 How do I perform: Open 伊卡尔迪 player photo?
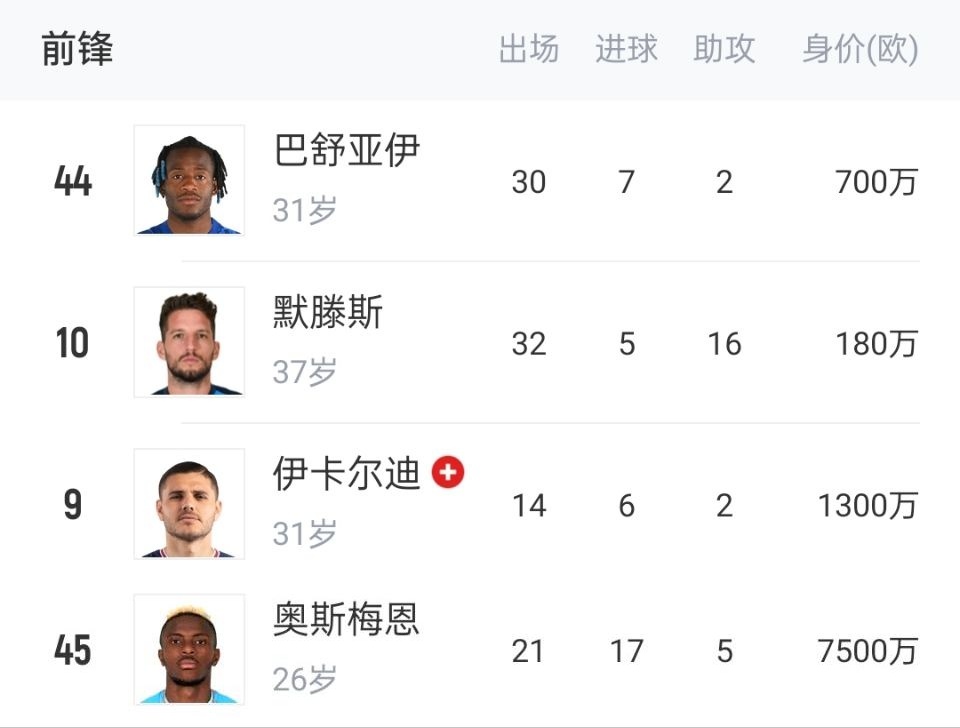pyautogui.click(x=189, y=503)
